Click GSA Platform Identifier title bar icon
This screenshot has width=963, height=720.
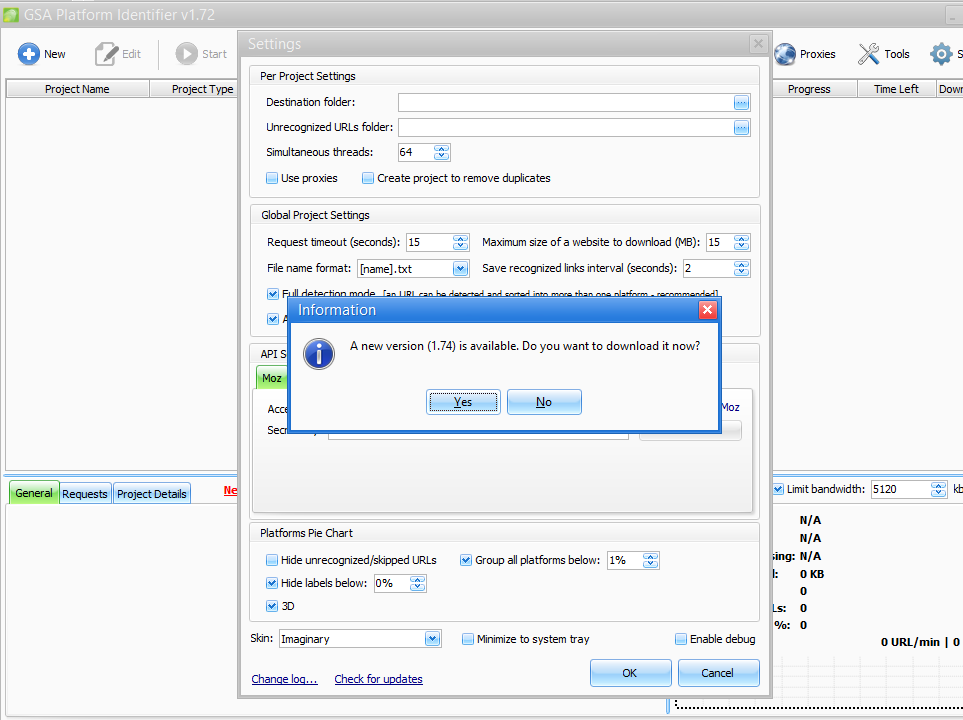[x=11, y=15]
